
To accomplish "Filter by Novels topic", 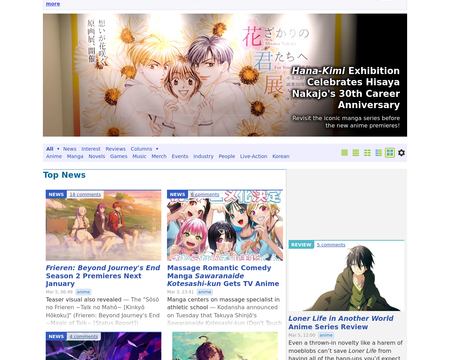I will (97, 156).
